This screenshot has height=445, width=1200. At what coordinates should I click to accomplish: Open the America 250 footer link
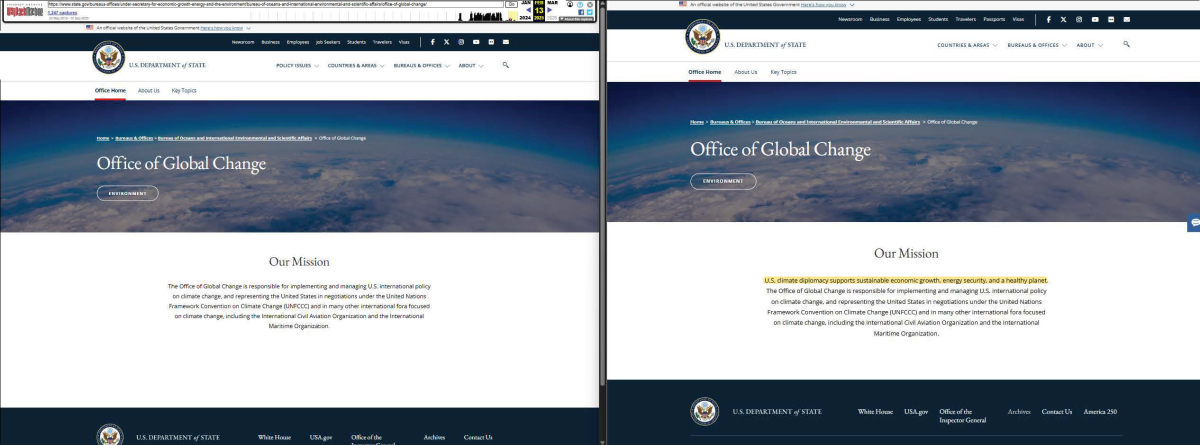(1100, 411)
